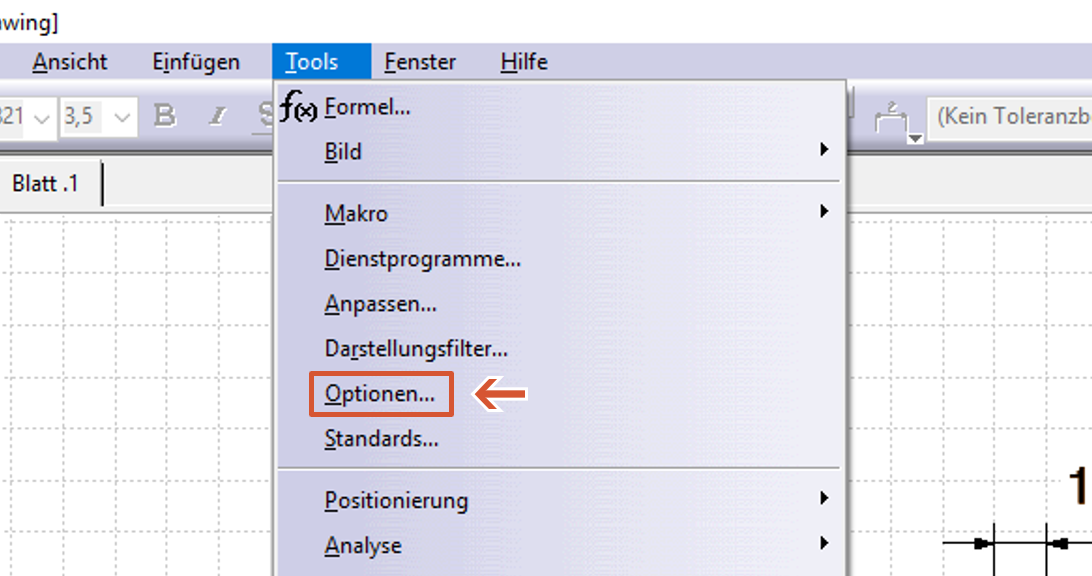Screen dimensions: 1092x576
Task: Expand the Makro submenu arrow
Action: (824, 212)
